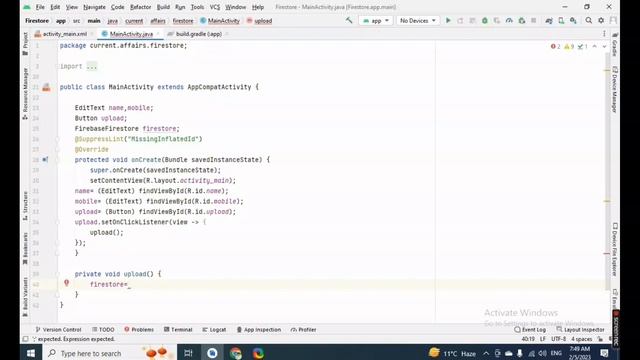
Task: Open IDE settings gear icon
Action: tap(601, 20)
